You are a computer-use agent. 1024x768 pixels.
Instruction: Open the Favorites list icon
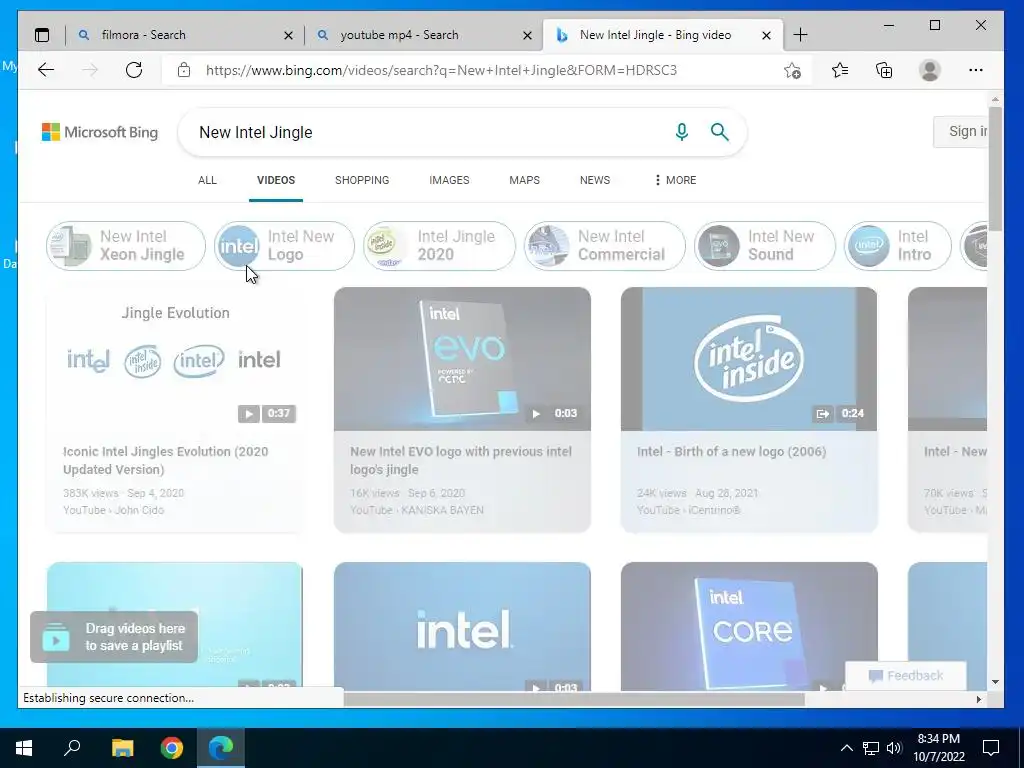point(840,70)
